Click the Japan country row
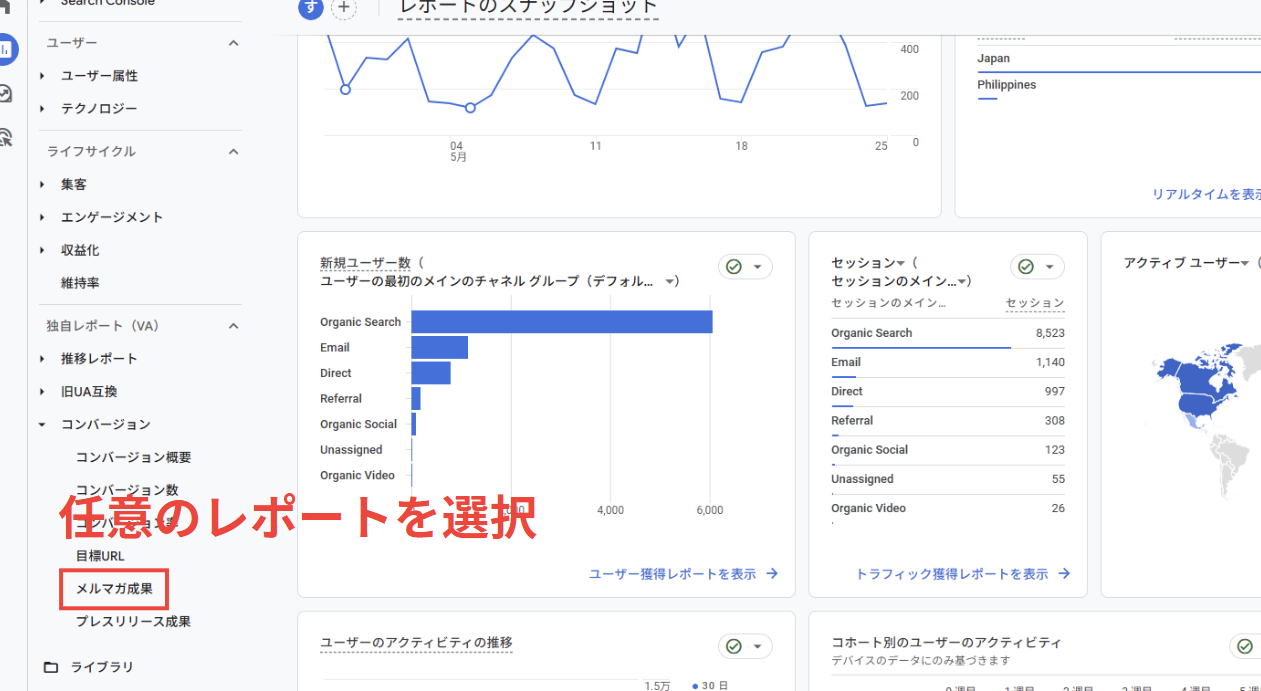The height and width of the screenshot is (691, 1261). pos(1119,61)
